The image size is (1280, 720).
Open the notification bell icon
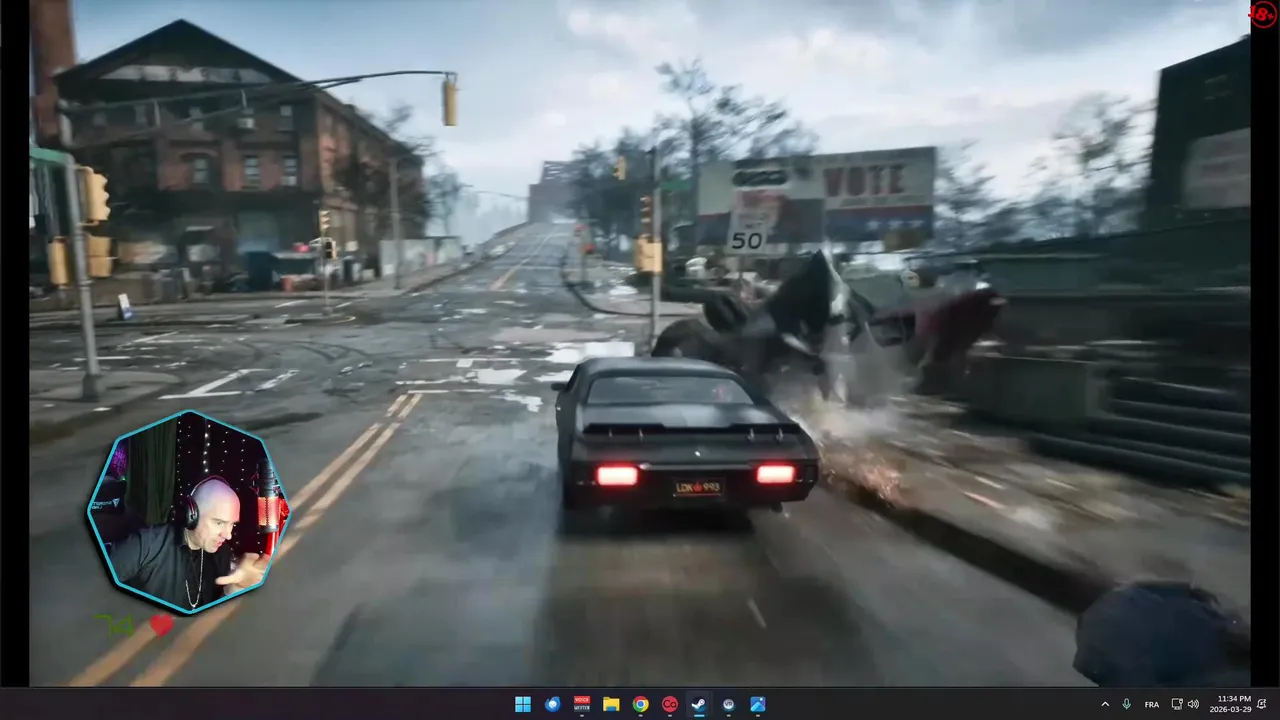[1262, 704]
